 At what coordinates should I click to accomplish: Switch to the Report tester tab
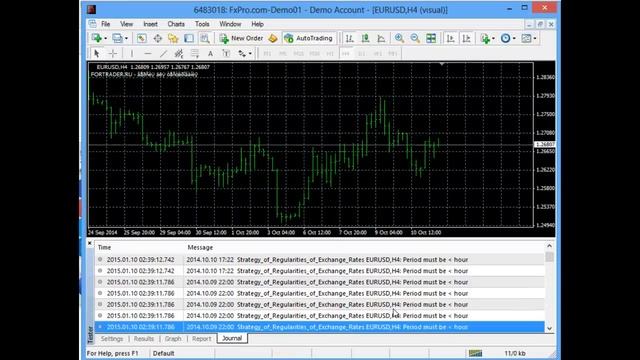202,339
